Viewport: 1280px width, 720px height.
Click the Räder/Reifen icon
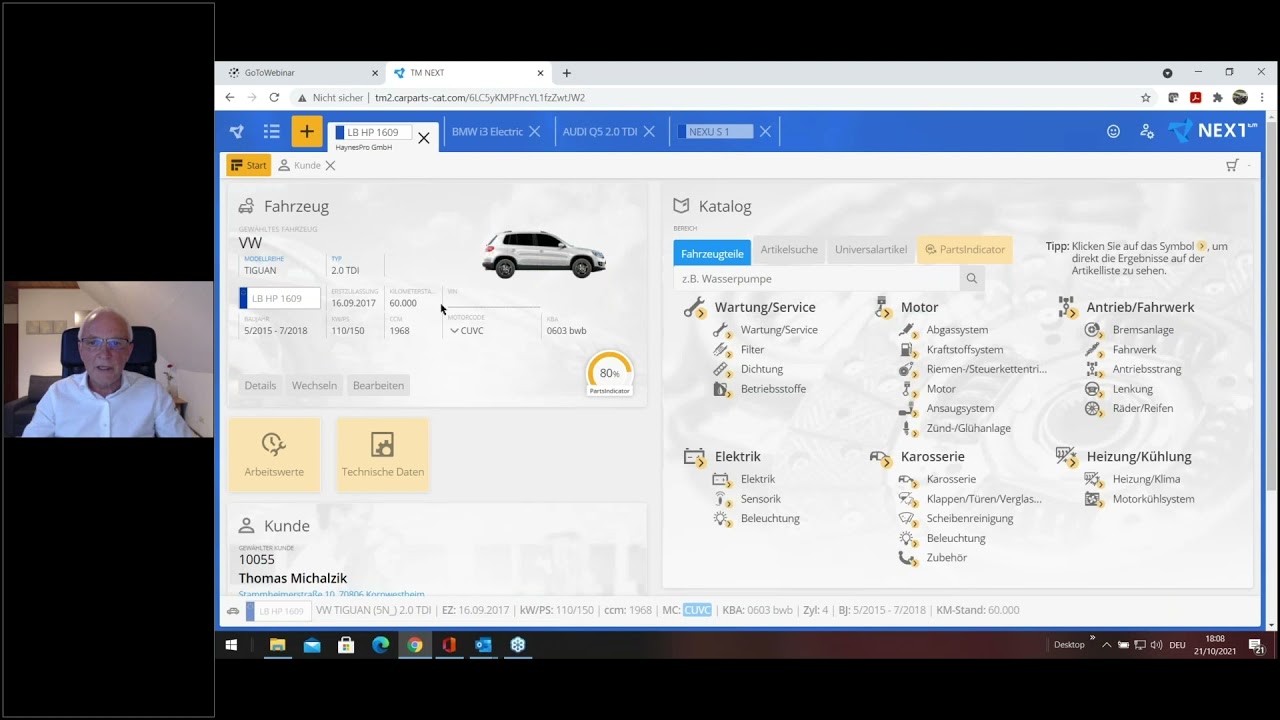(x=1093, y=408)
